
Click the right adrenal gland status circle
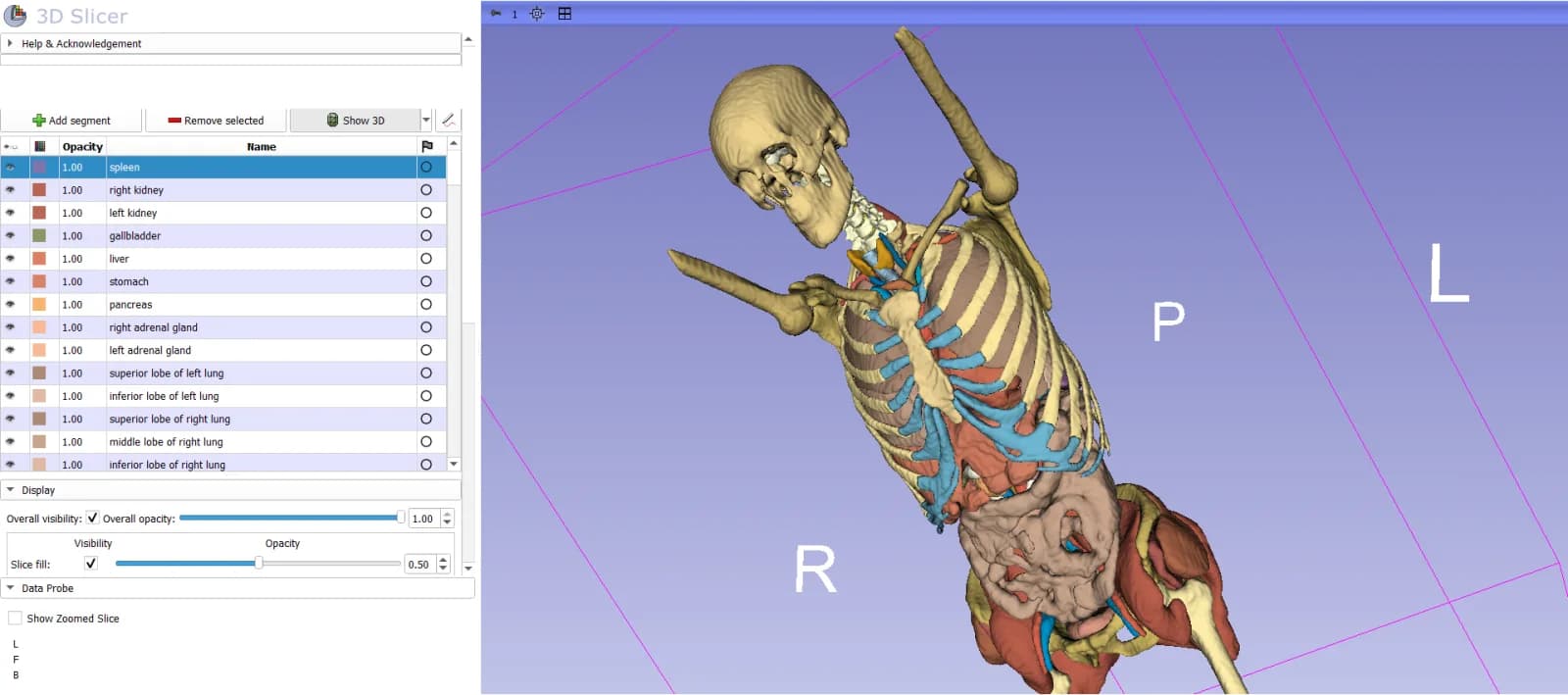(x=426, y=327)
